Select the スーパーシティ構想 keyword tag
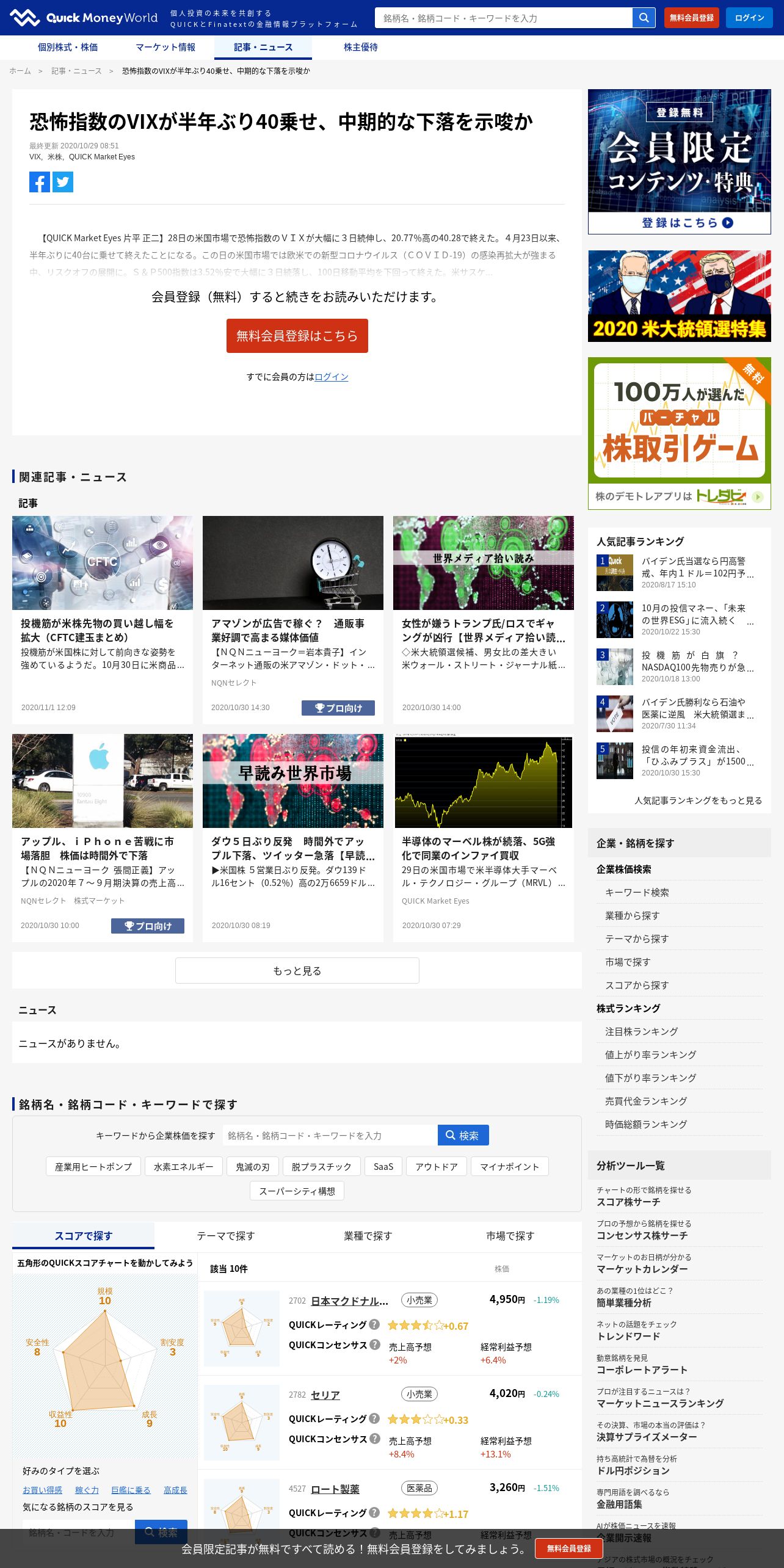The width and height of the screenshot is (784, 1568). coord(297,1191)
